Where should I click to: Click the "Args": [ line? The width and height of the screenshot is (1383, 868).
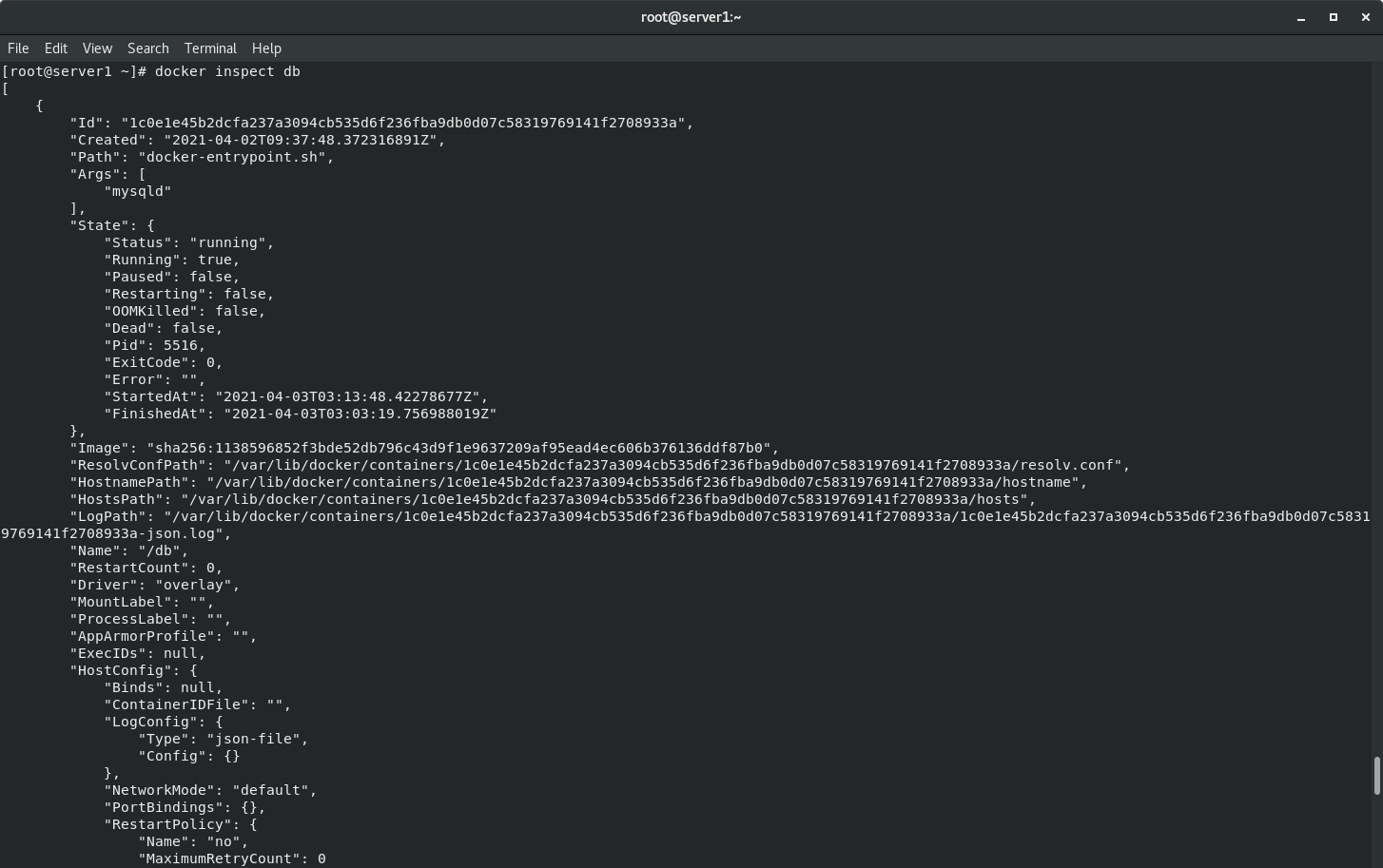pyautogui.click(x=107, y=174)
